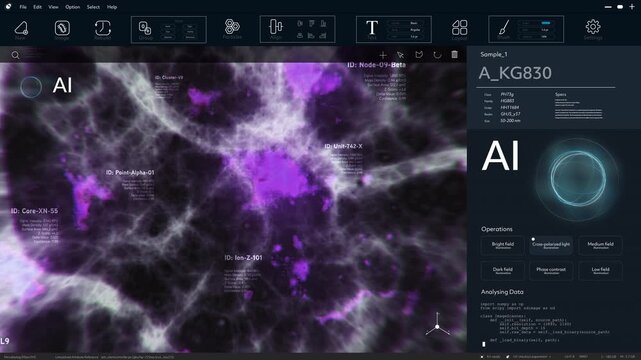Open the Settings gear
This screenshot has height=360, width=641.
(x=593, y=27)
